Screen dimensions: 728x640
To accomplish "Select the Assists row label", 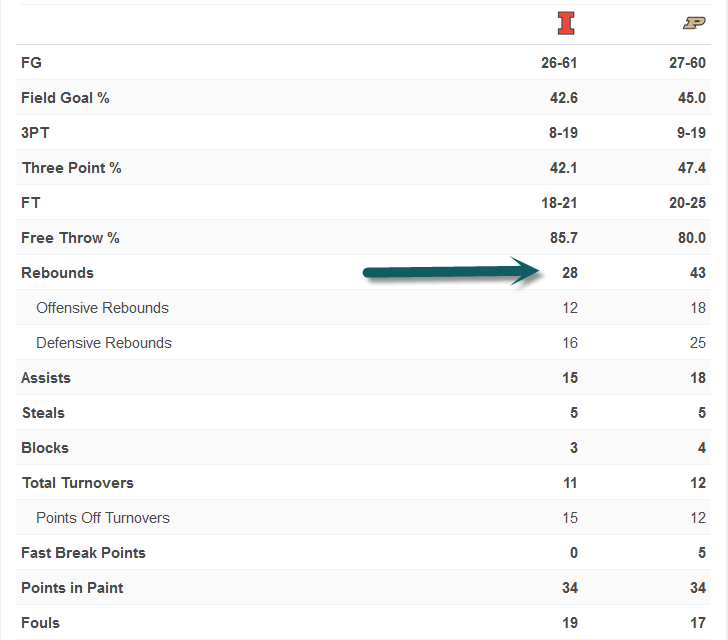I will 46,378.
